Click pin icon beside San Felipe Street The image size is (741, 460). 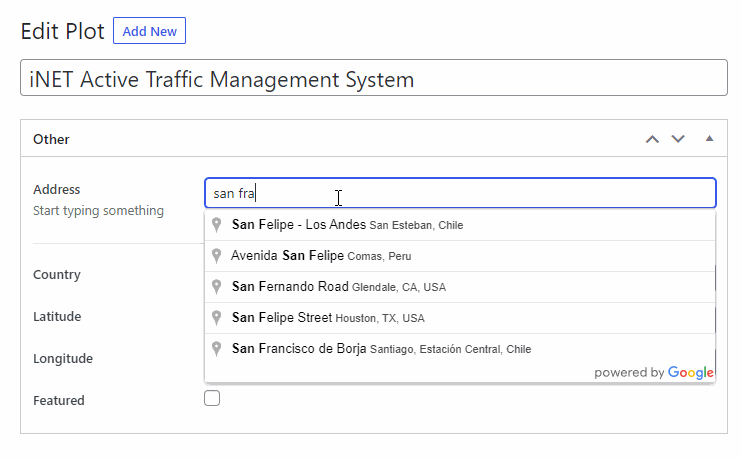click(216, 318)
